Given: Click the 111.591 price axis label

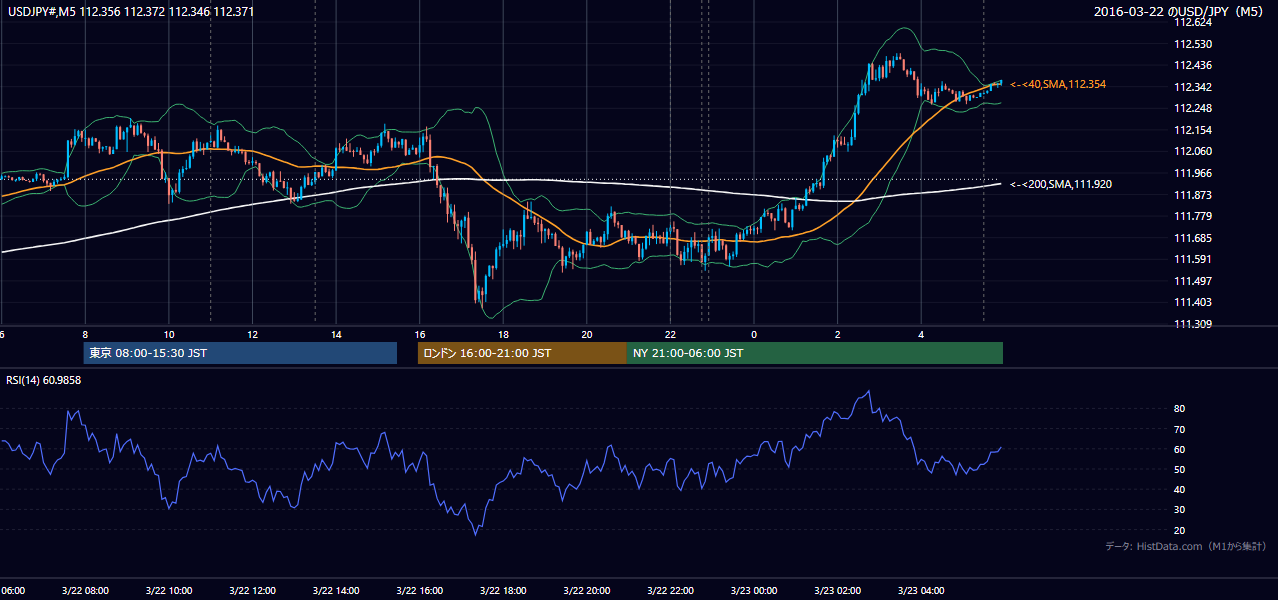Looking at the screenshot, I should pyautogui.click(x=1192, y=259).
